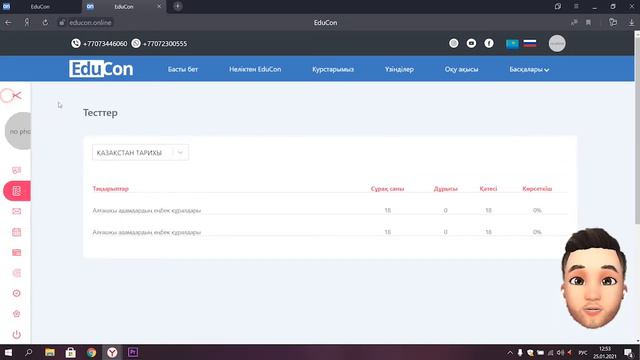Go back with the browser back arrow
The height and width of the screenshot is (360, 640).
pyautogui.click(x=8, y=22)
